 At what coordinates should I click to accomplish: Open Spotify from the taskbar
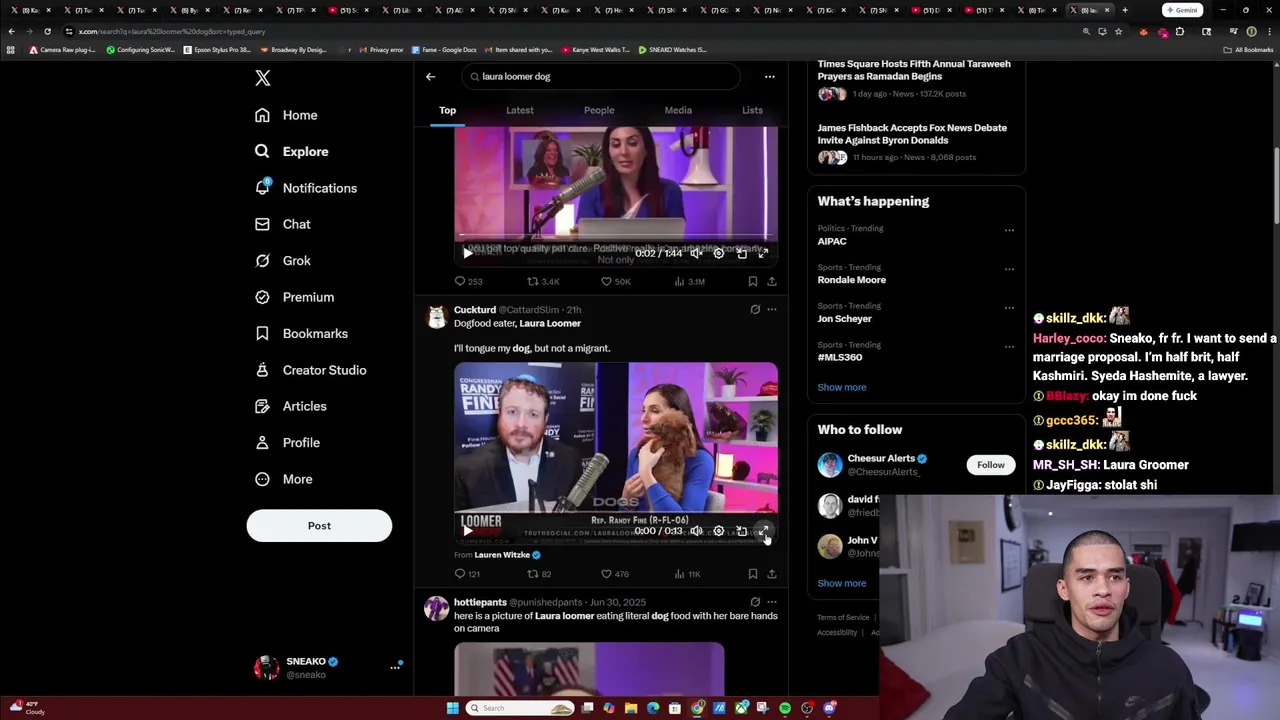(785, 708)
